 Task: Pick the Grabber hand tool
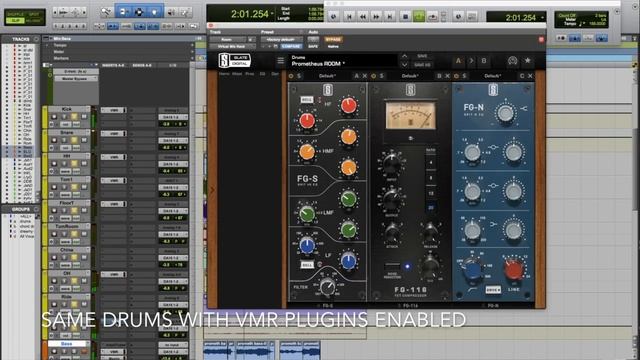155,11
